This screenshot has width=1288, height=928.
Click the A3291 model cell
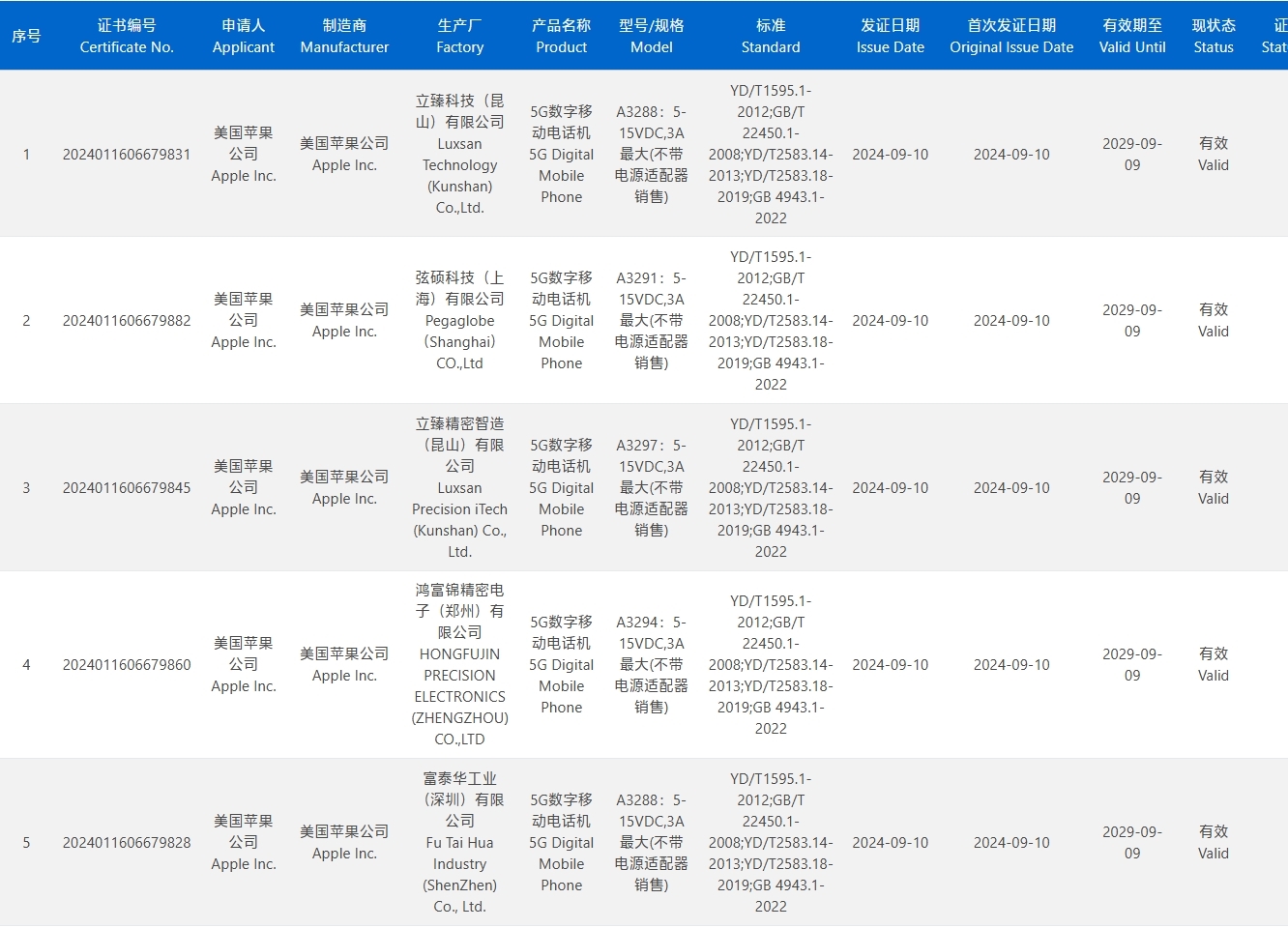pyautogui.click(x=652, y=321)
